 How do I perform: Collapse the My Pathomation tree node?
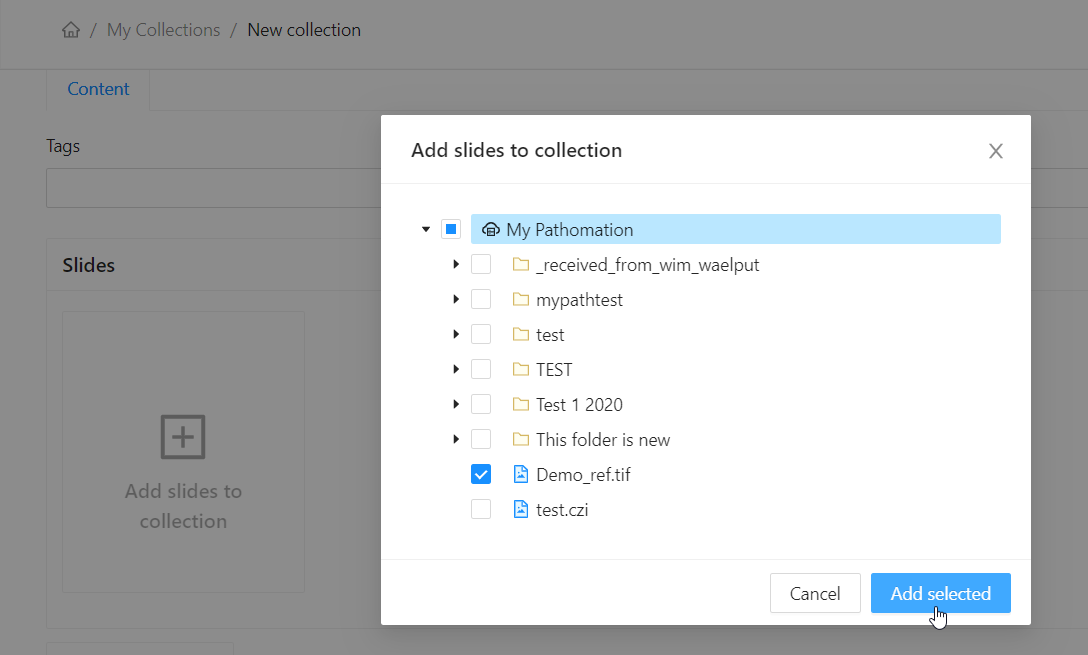click(426, 230)
